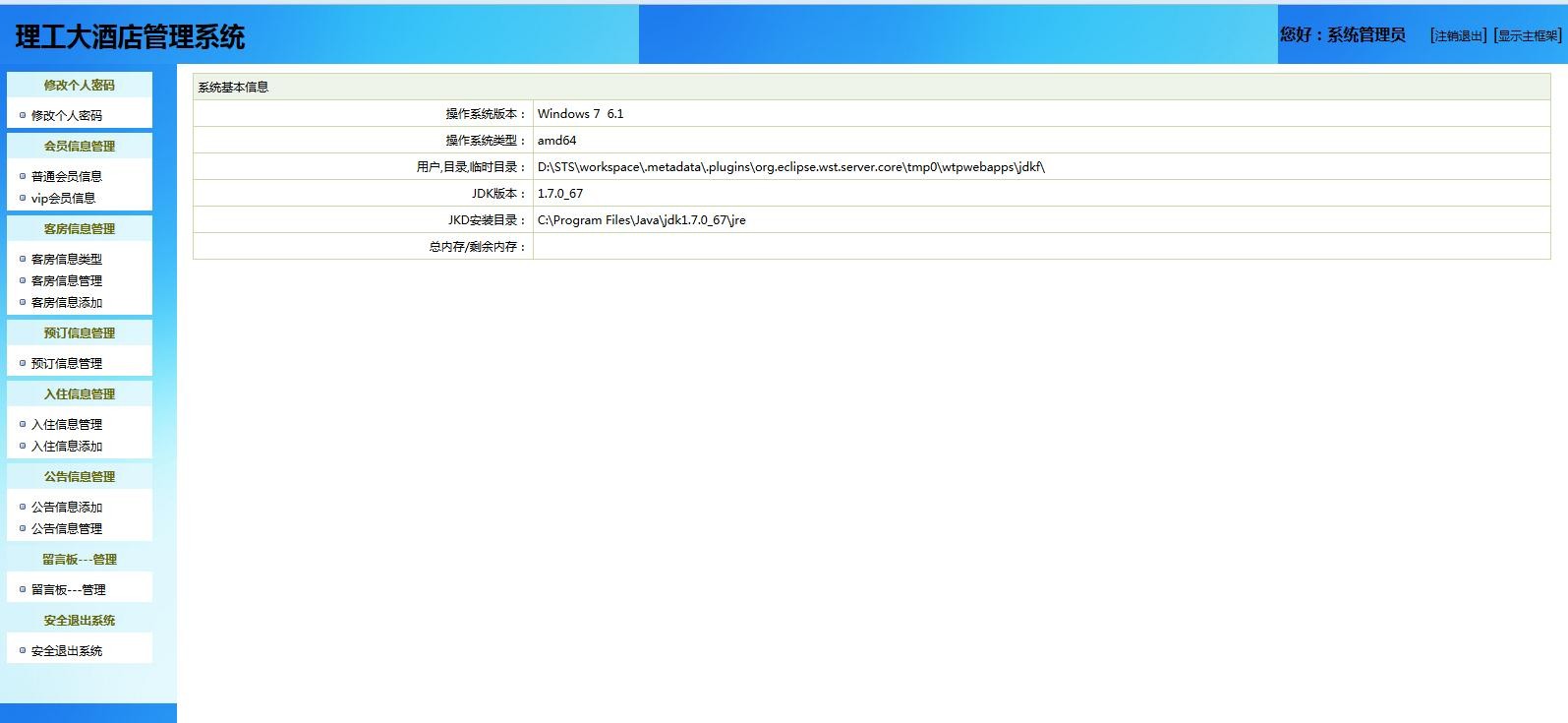
Task: Click the 理工大酒店管理系统 title
Action: click(130, 37)
